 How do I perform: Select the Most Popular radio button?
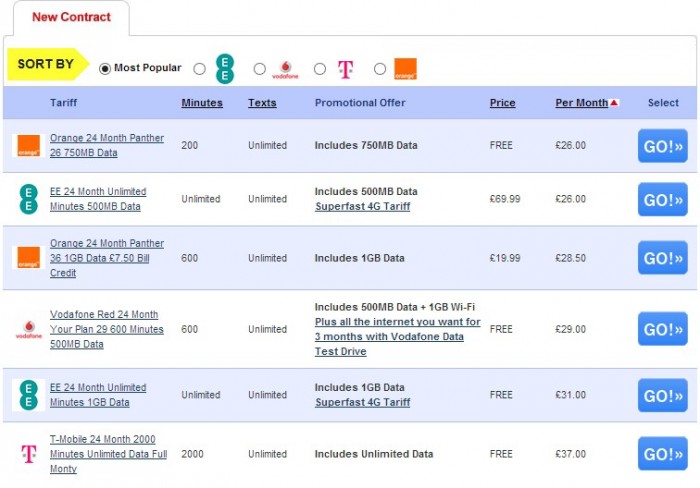pyautogui.click(x=105, y=69)
